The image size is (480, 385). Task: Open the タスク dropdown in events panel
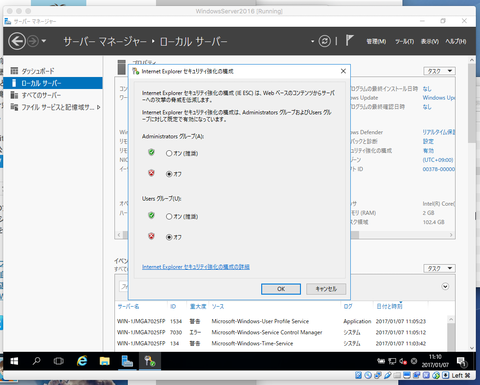click(x=439, y=268)
